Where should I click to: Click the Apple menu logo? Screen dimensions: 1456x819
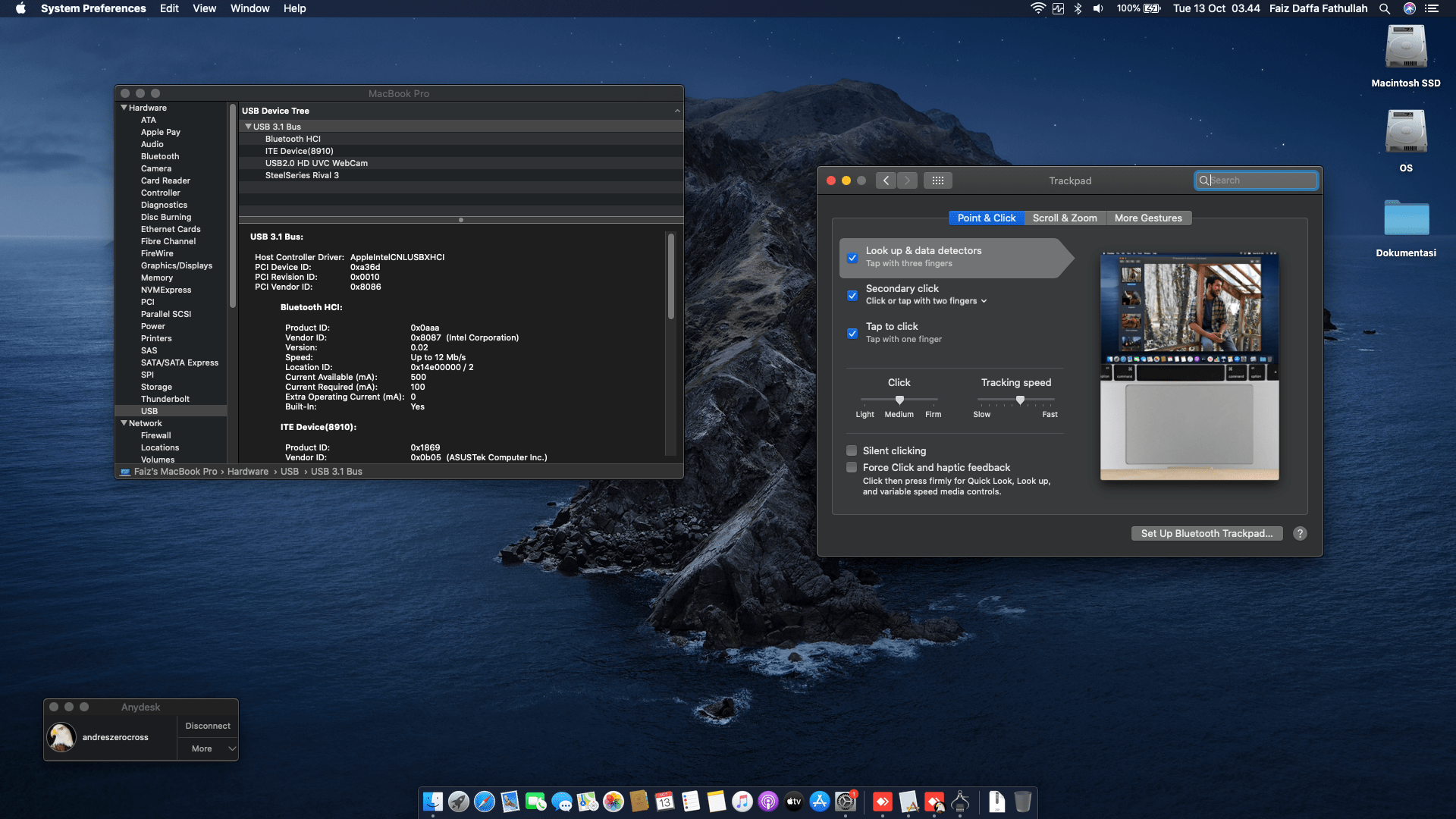[20, 8]
